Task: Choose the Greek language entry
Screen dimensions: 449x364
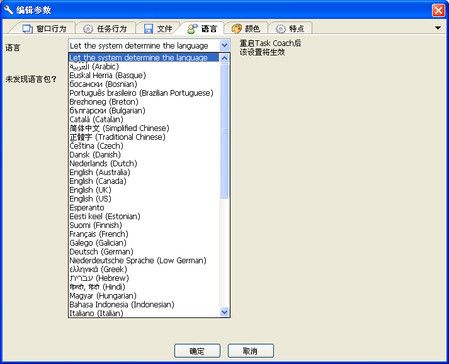Action: click(x=144, y=269)
